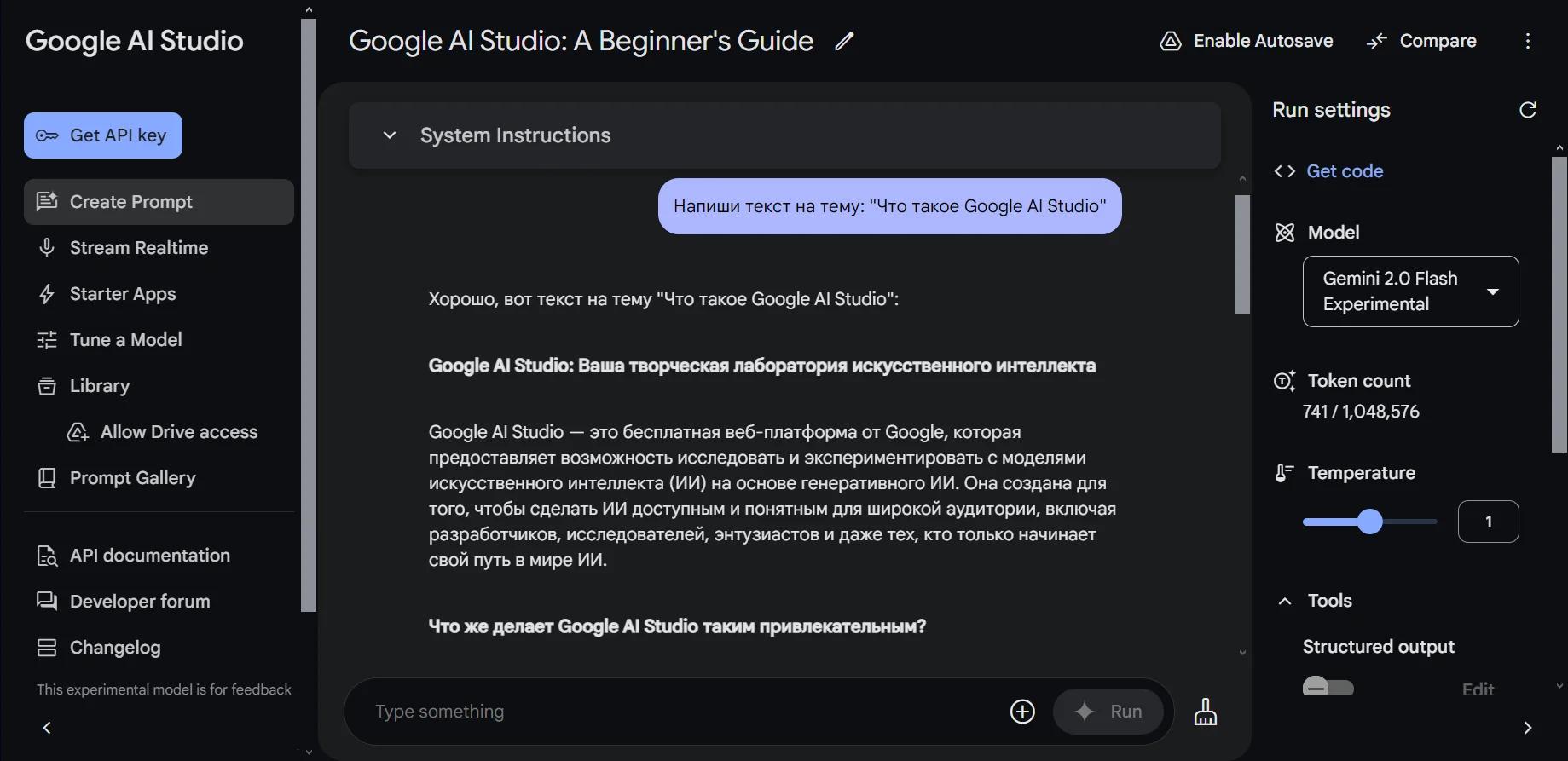Click the left sidebar vertical scrollbar

pos(309,315)
